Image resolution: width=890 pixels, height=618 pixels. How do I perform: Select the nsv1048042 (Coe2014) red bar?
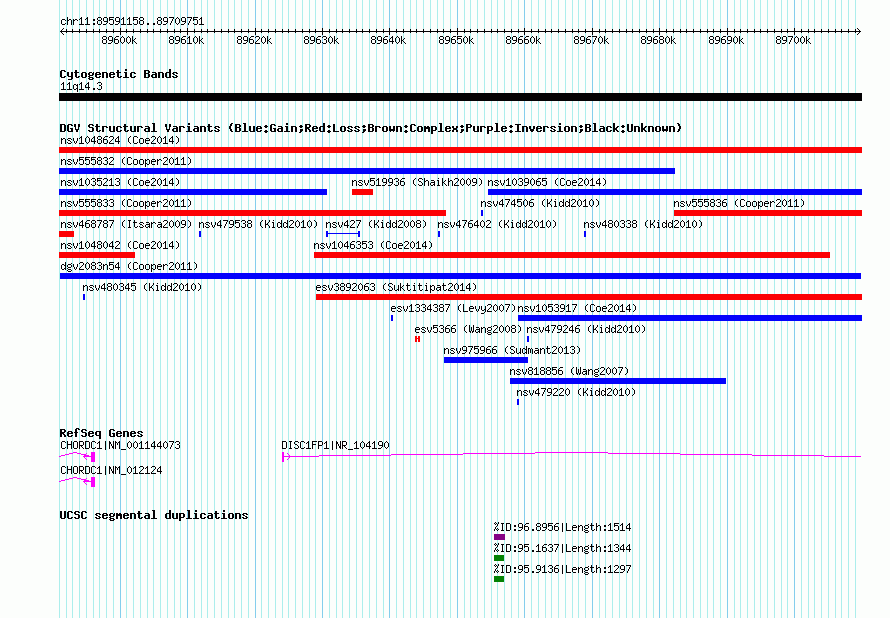coord(97,255)
